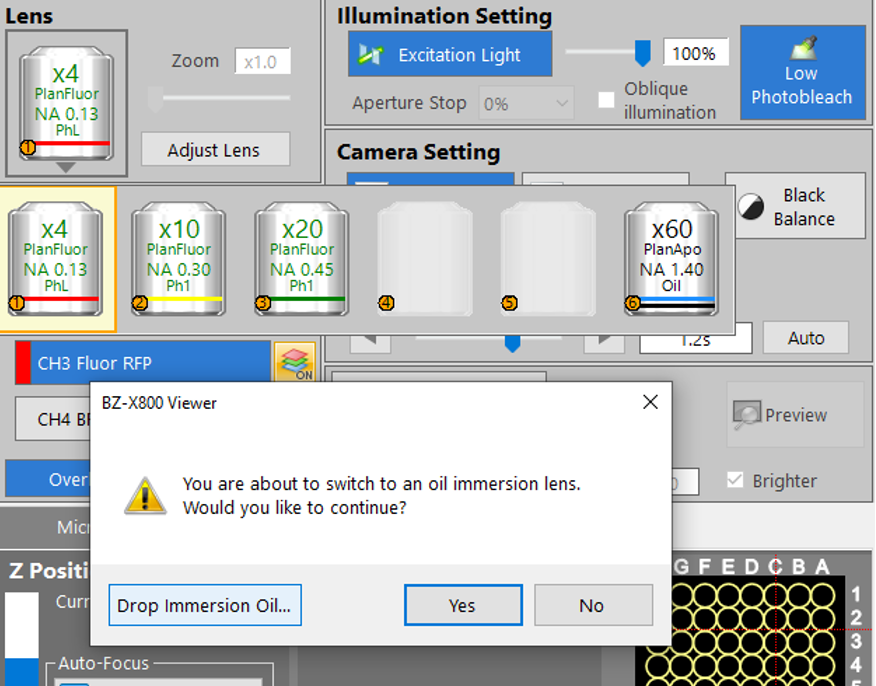The width and height of the screenshot is (876, 686).
Task: Confirm the dialog with Yes
Action: pyautogui.click(x=463, y=605)
